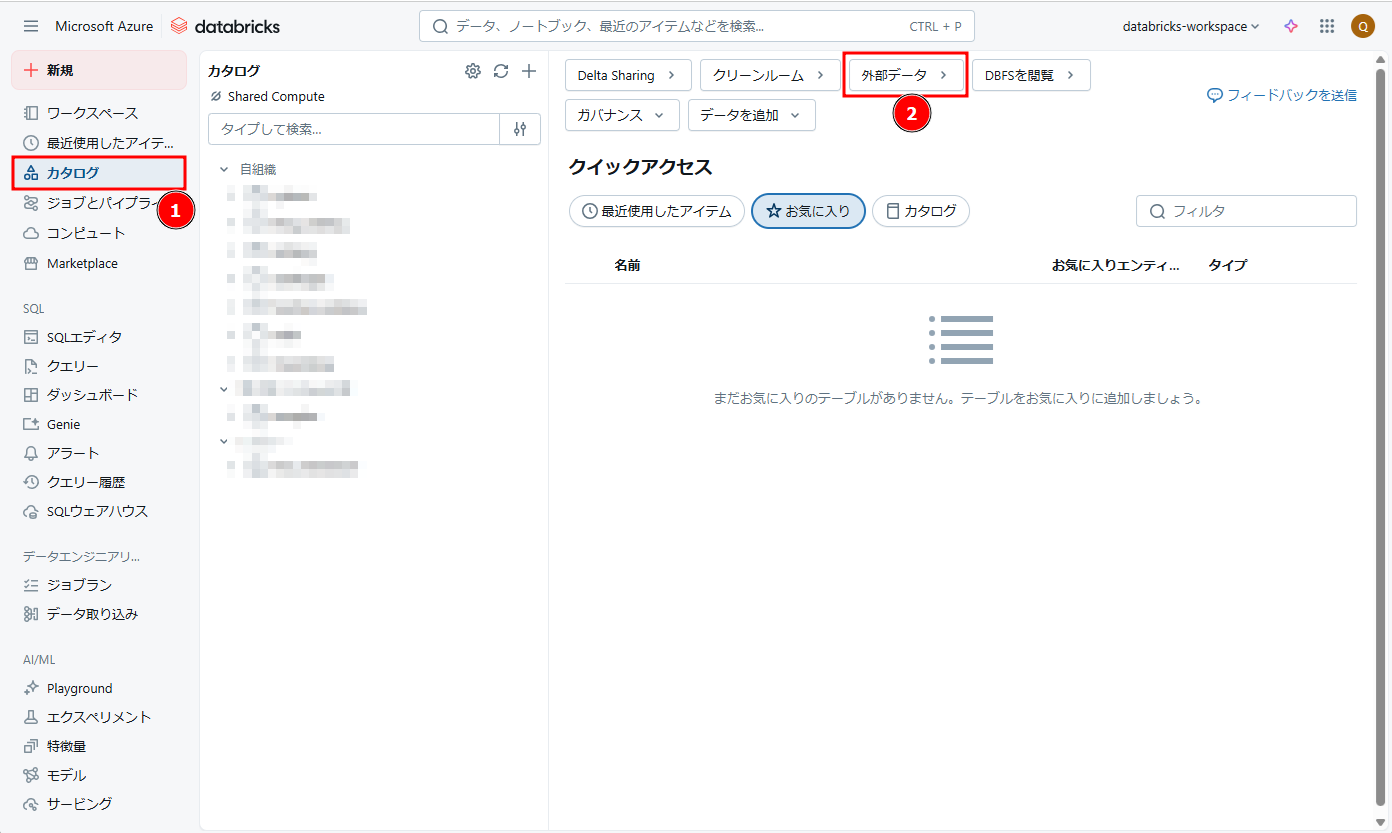Screen dimensions: 1392x833
Task: Go to Marketplace in the sidebar
Action: click(82, 263)
